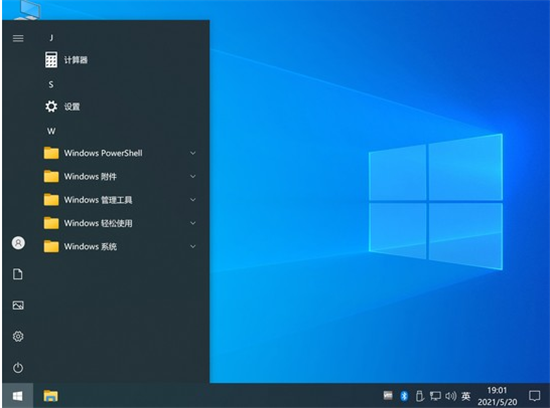
Task: Click the Windows 系统 folder icon
Action: pos(51,246)
